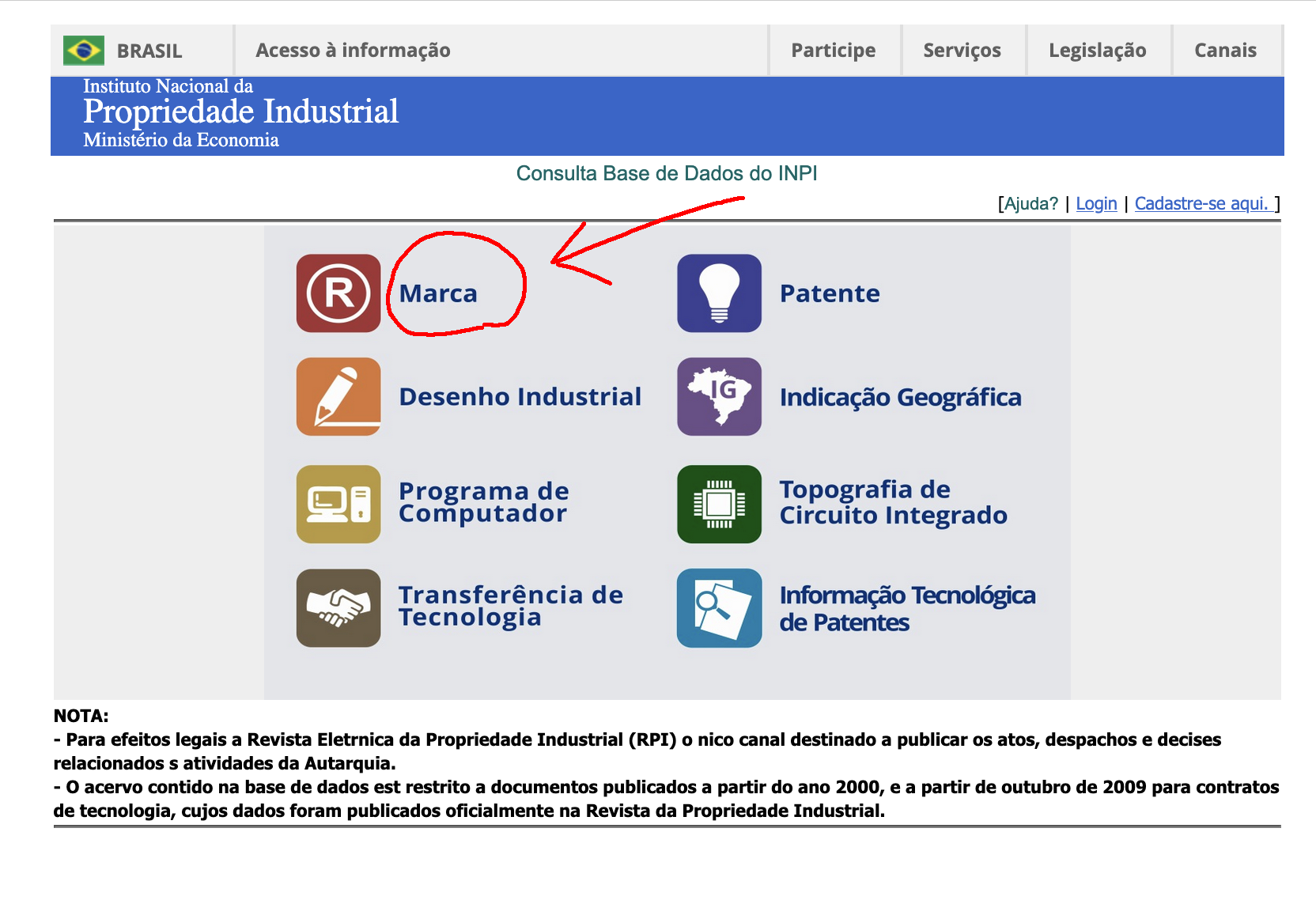Click the Propriedade Industrial header title

point(240,112)
